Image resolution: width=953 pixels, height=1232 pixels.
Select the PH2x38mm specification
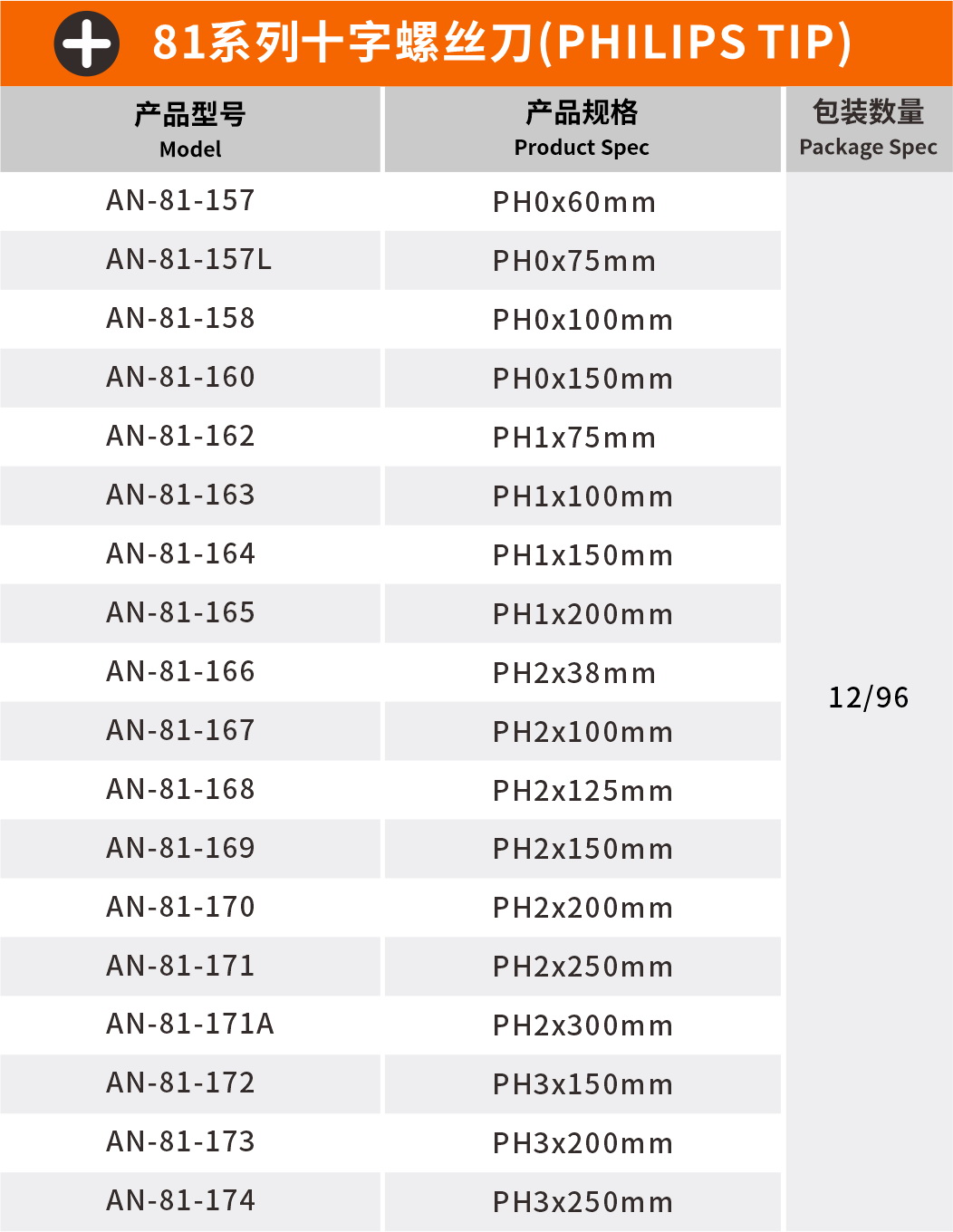(x=574, y=673)
